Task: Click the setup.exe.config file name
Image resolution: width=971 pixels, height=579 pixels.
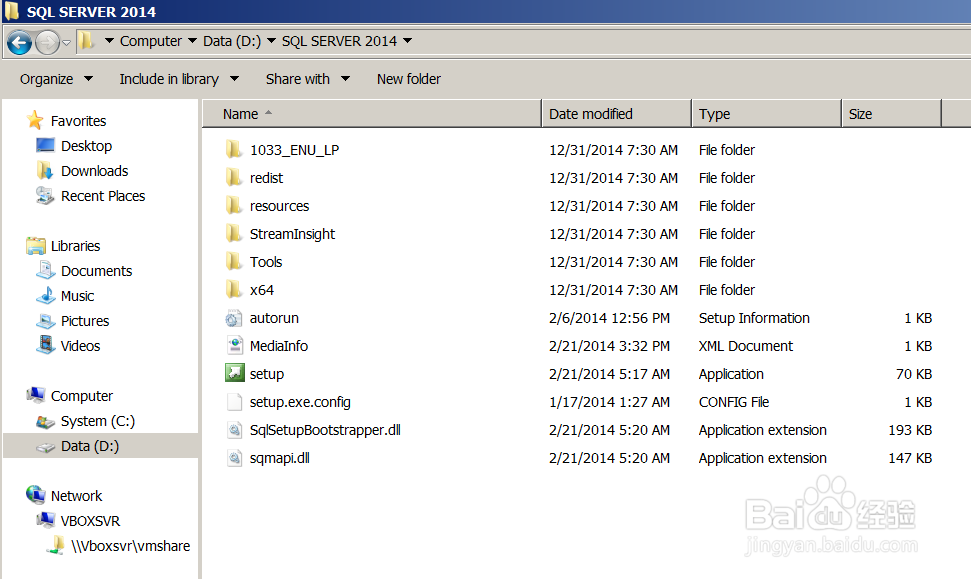Action: pyautogui.click(x=300, y=402)
